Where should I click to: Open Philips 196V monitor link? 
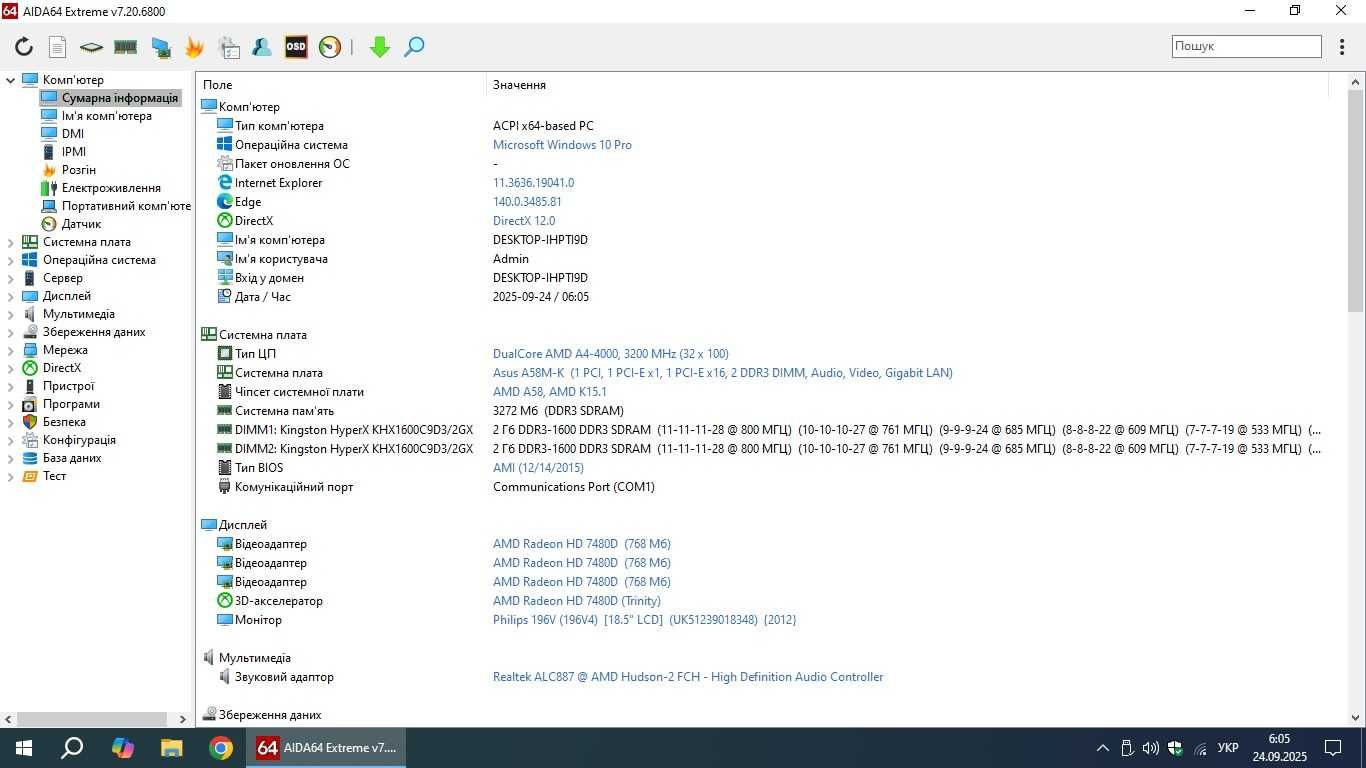[x=644, y=620]
